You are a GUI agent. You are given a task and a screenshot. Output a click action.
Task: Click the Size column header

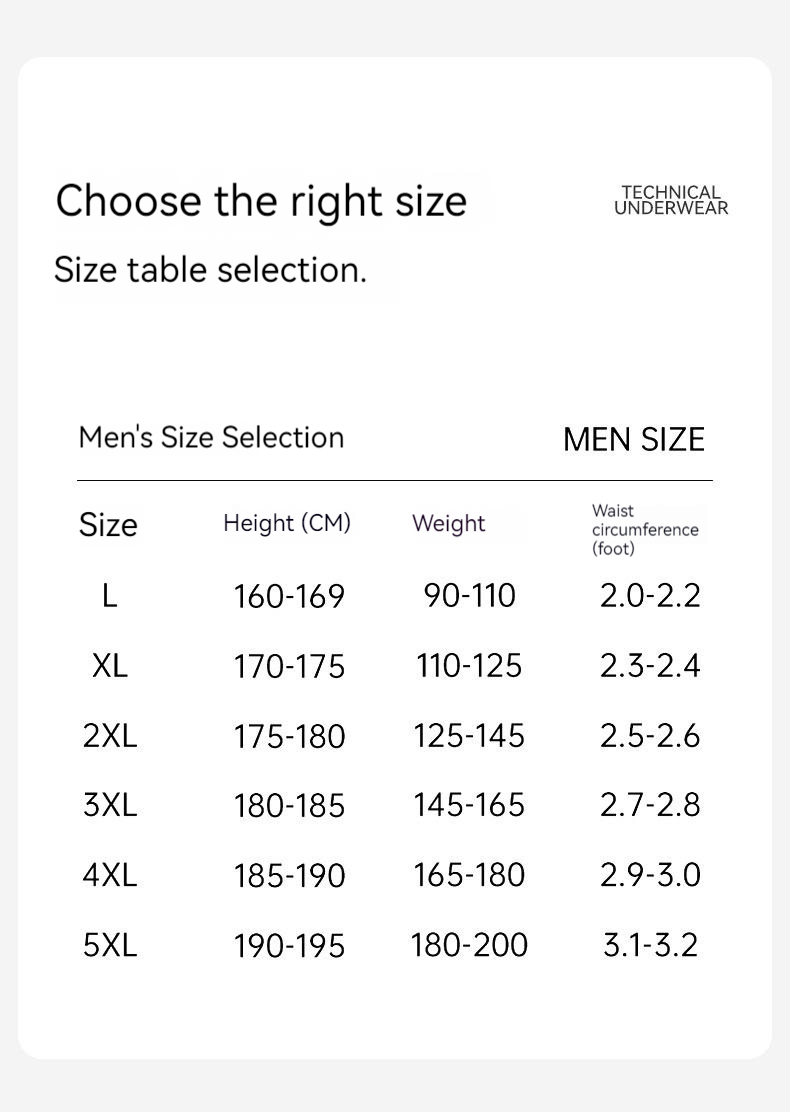[x=108, y=525]
